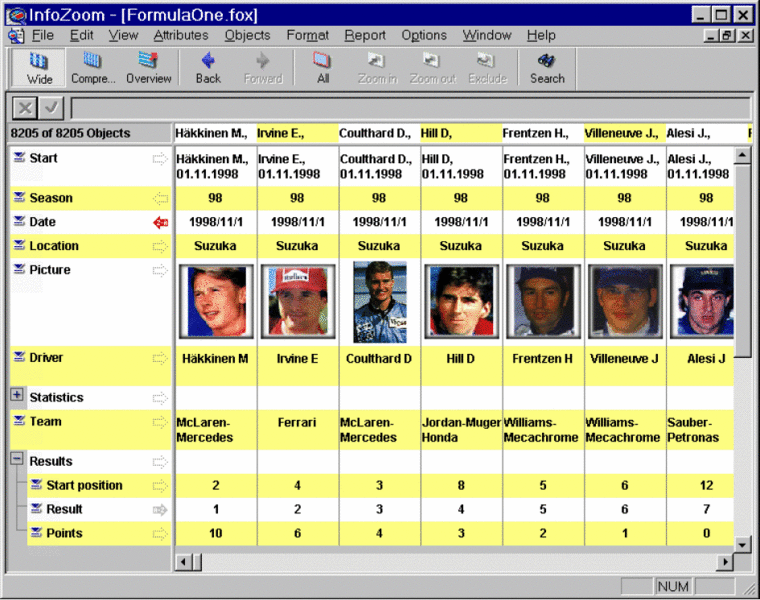Viewport: 760px width, 600px height.
Task: Click the vertical scrollbar up arrow
Action: click(743, 156)
